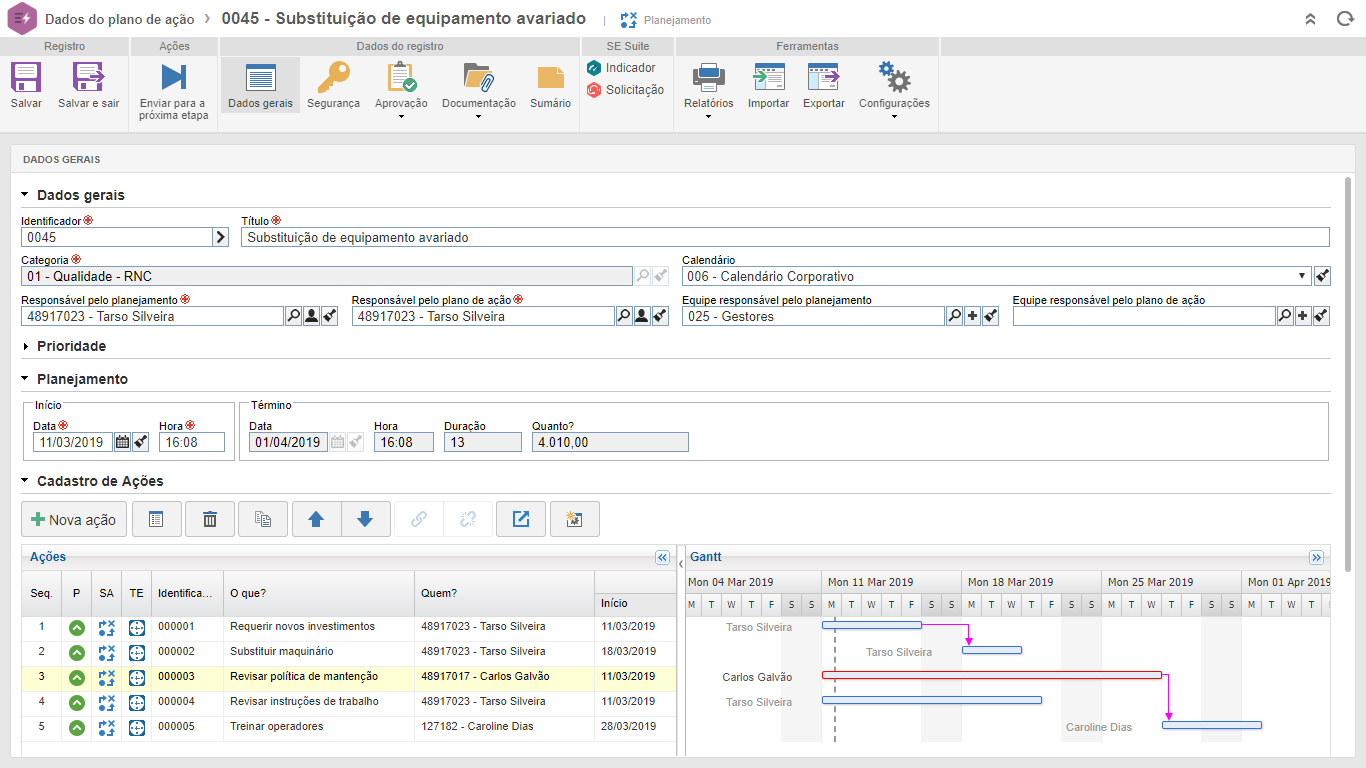Click the Nova ação button
Screen dimensions: 1366x768
pos(74,519)
